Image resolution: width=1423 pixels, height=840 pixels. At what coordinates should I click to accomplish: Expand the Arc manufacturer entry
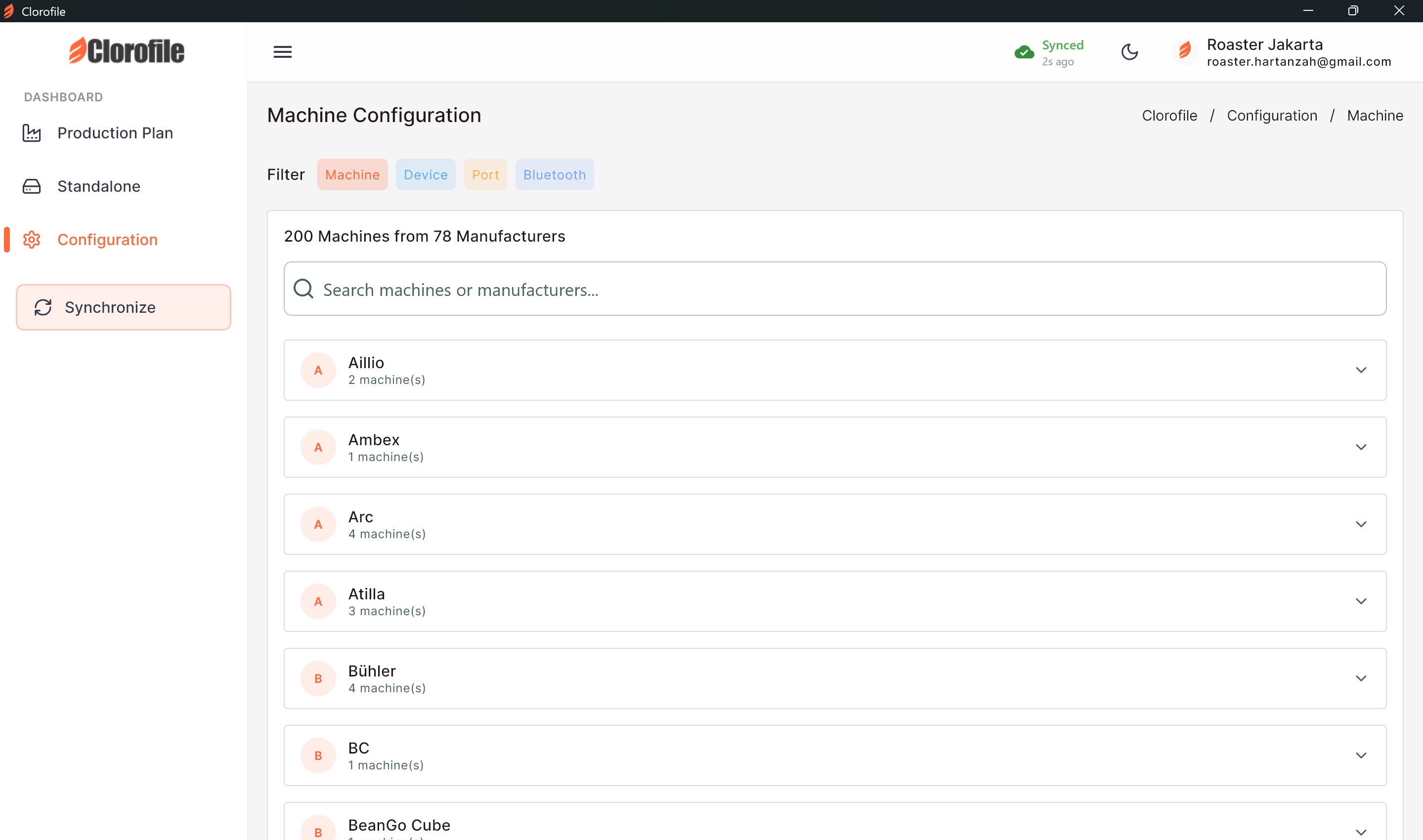pyautogui.click(x=1361, y=524)
